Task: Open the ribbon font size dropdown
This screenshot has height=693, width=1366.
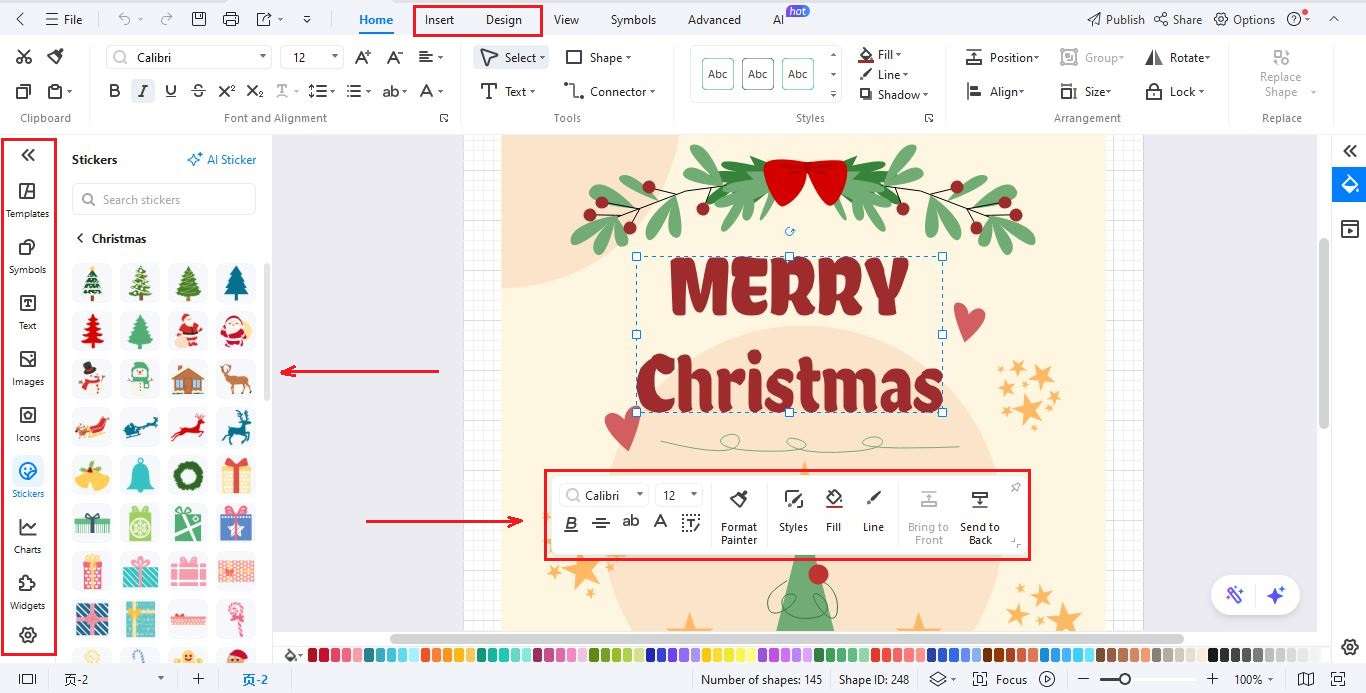Action: tap(335, 57)
